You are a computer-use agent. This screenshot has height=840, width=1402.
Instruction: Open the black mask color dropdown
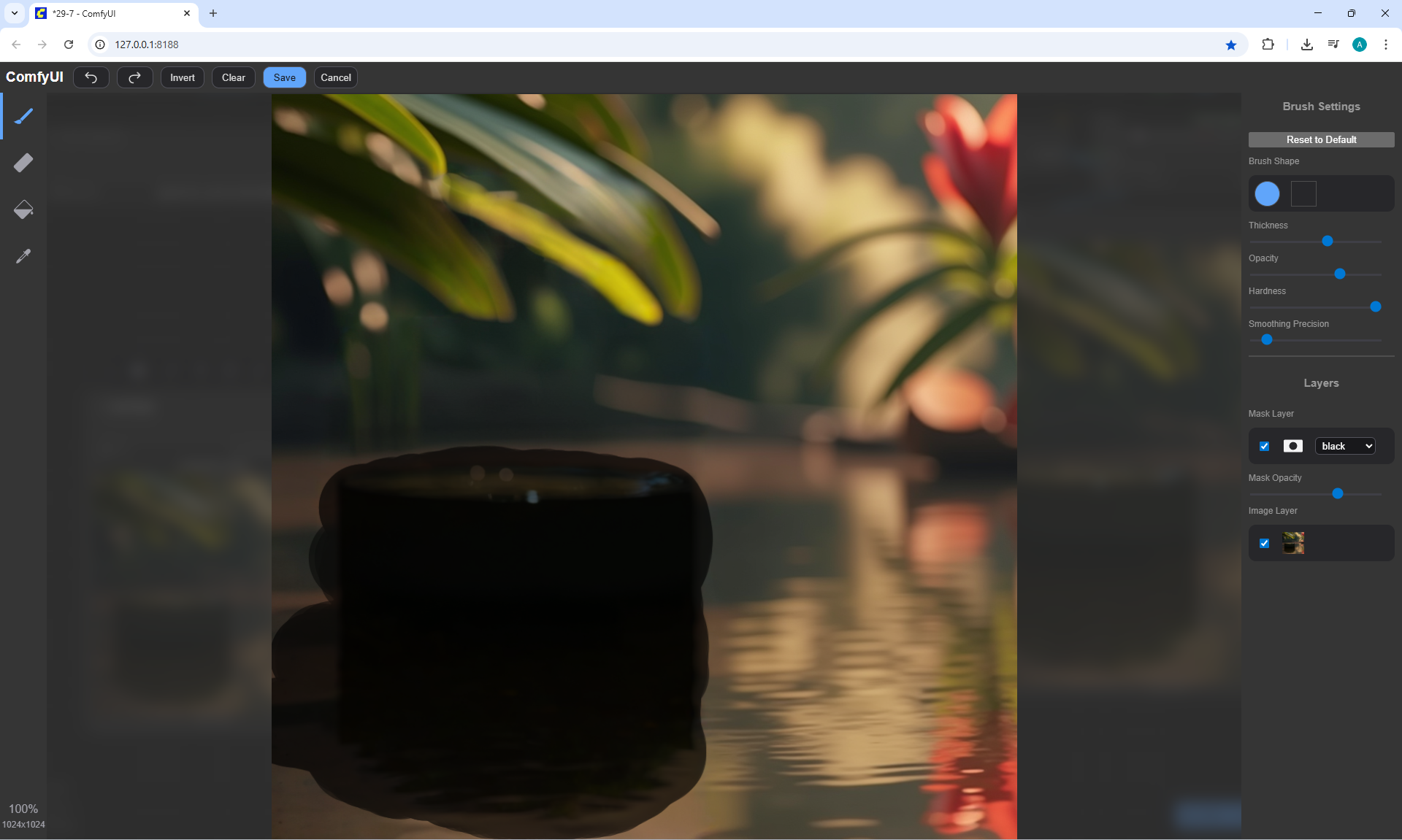click(1345, 446)
